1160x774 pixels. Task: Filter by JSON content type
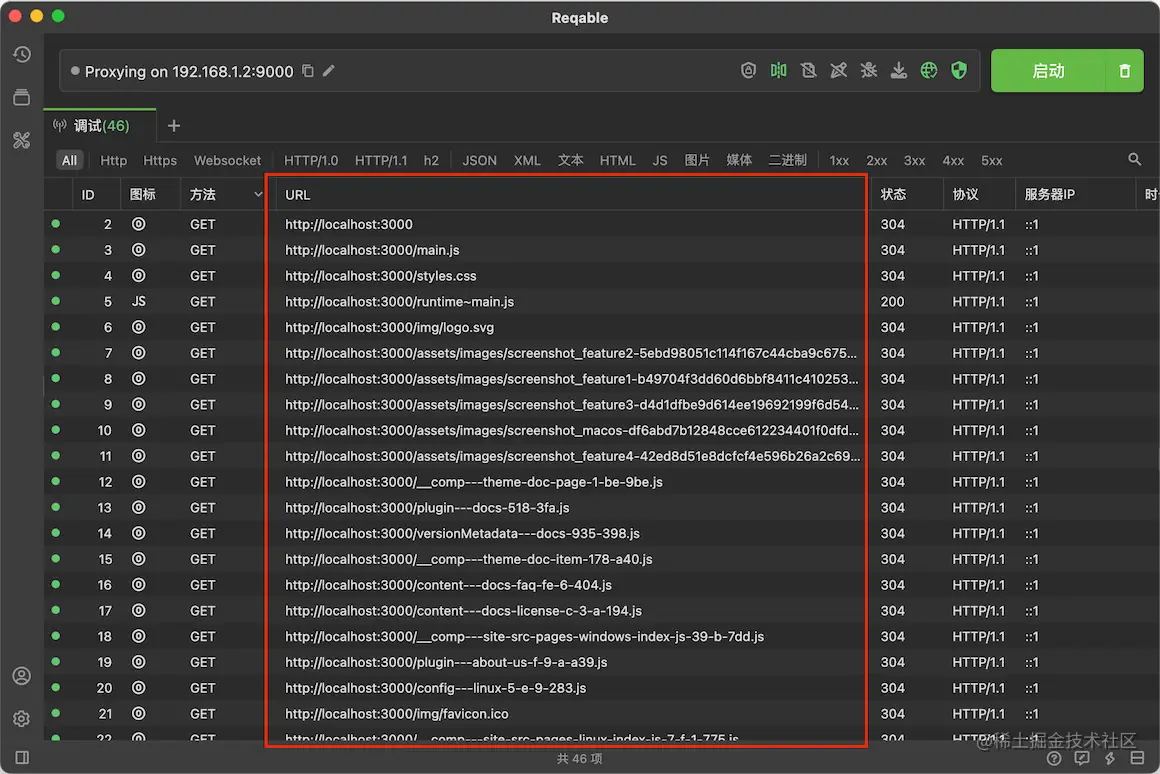(479, 161)
